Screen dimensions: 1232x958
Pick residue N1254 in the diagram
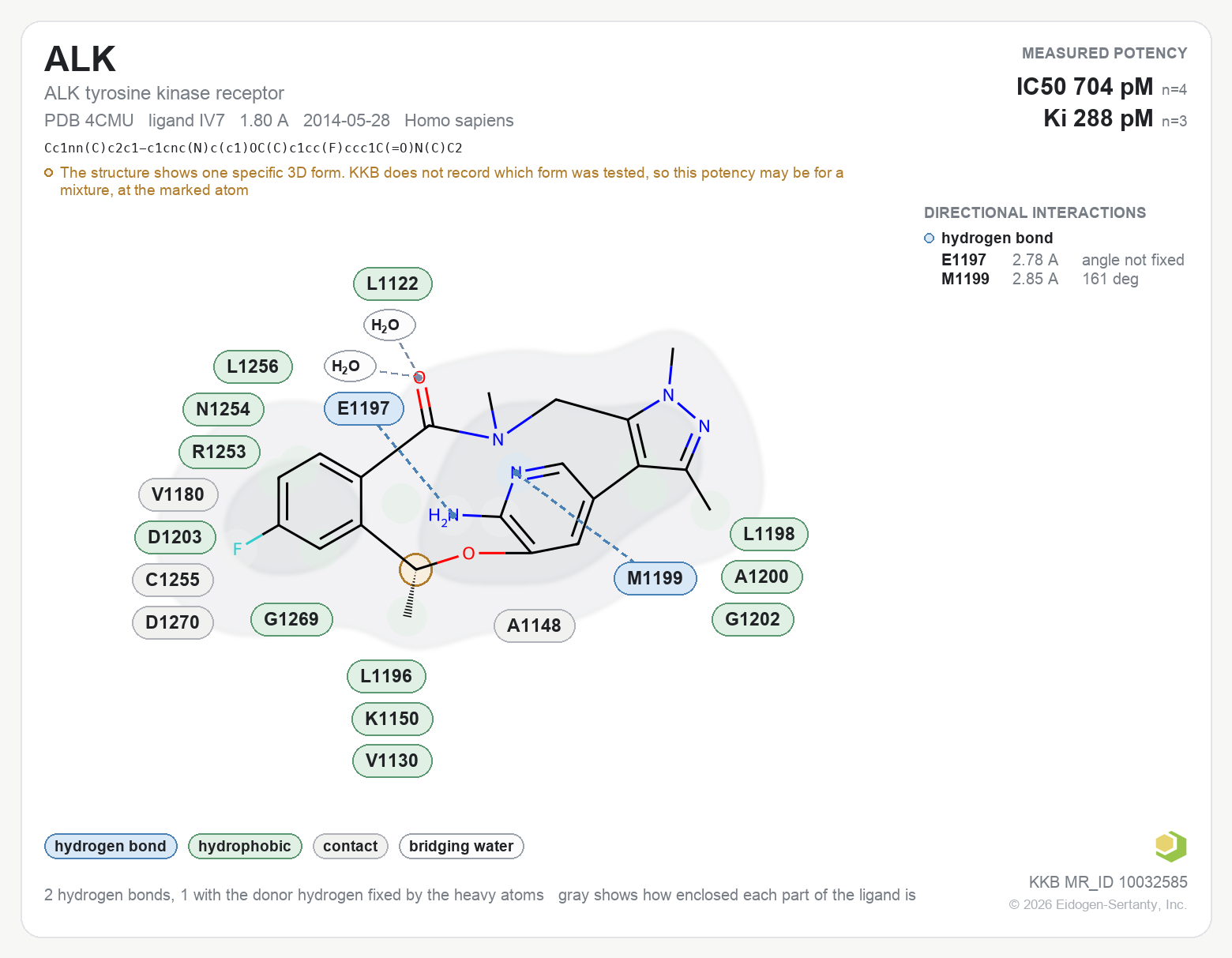pos(223,409)
